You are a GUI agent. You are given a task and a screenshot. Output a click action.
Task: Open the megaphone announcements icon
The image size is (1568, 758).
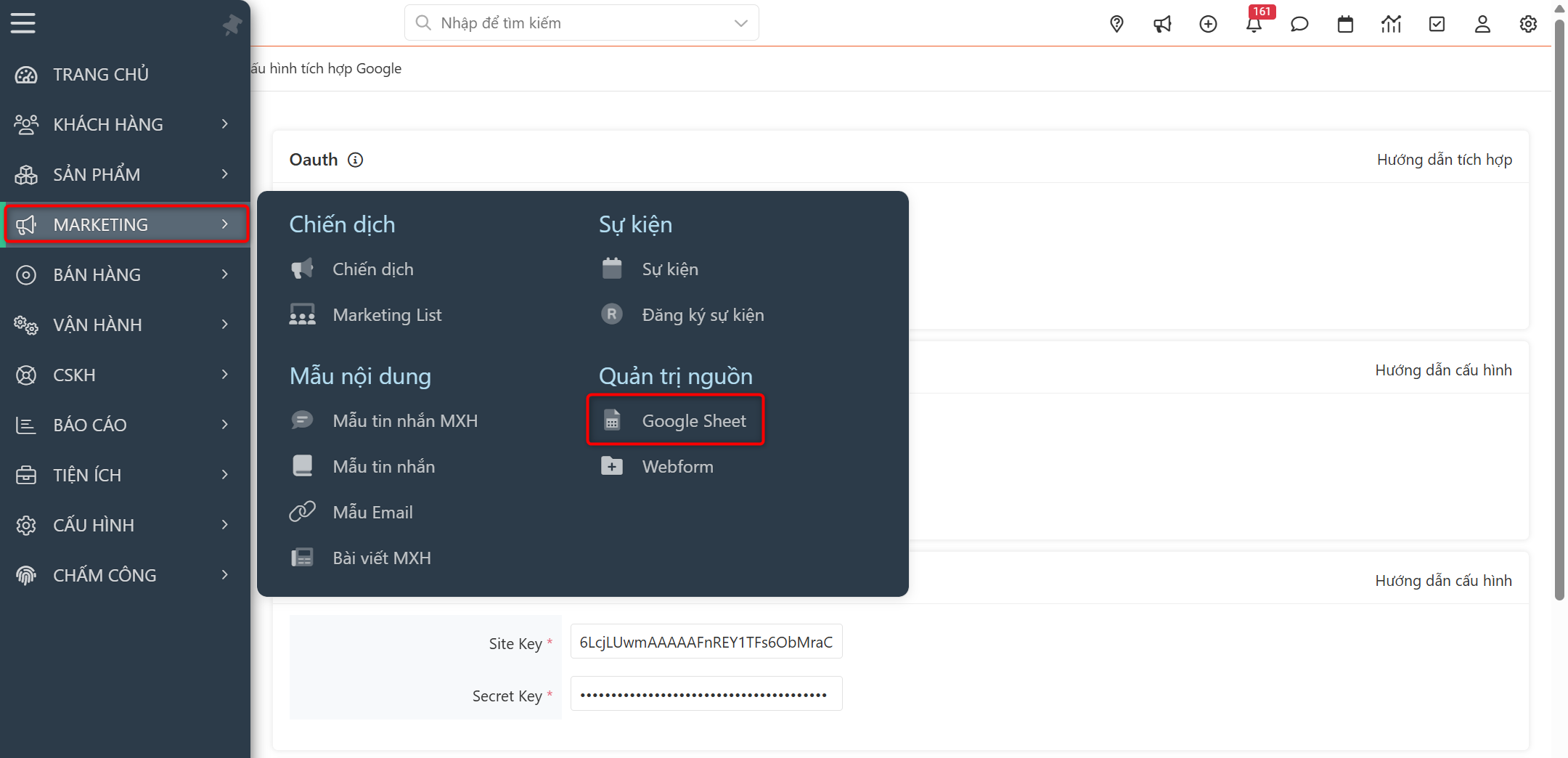tap(1162, 24)
